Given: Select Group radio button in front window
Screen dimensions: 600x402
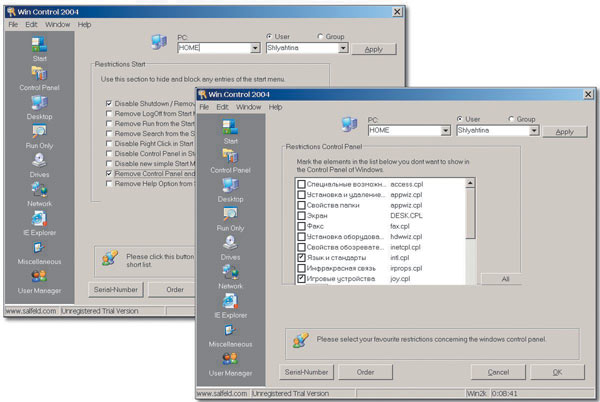Looking at the screenshot, I should pyautogui.click(x=511, y=119).
